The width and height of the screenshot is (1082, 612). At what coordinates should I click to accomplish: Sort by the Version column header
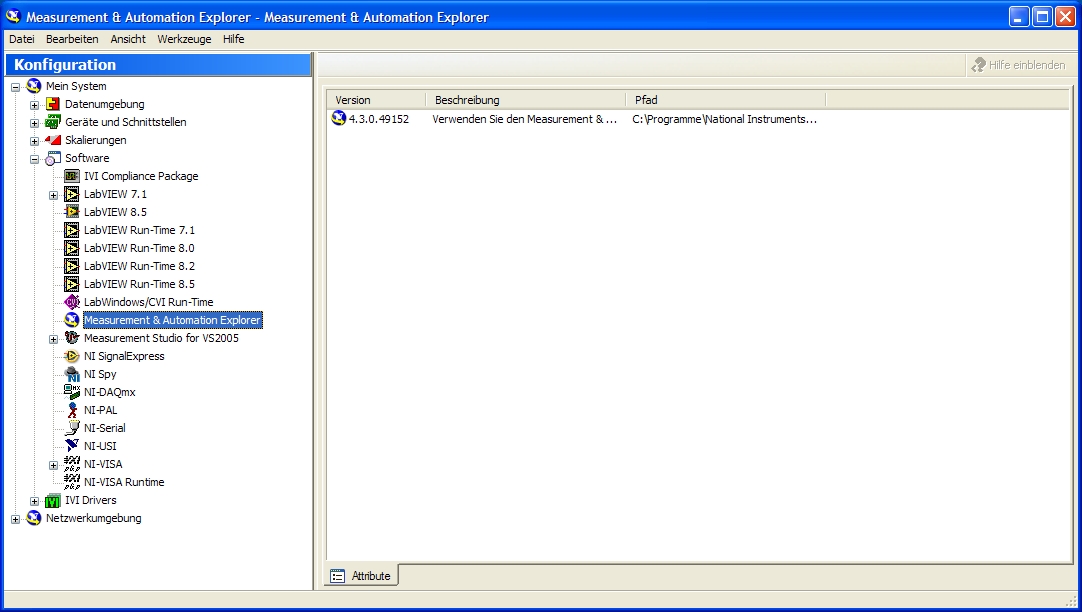pyautogui.click(x=376, y=100)
